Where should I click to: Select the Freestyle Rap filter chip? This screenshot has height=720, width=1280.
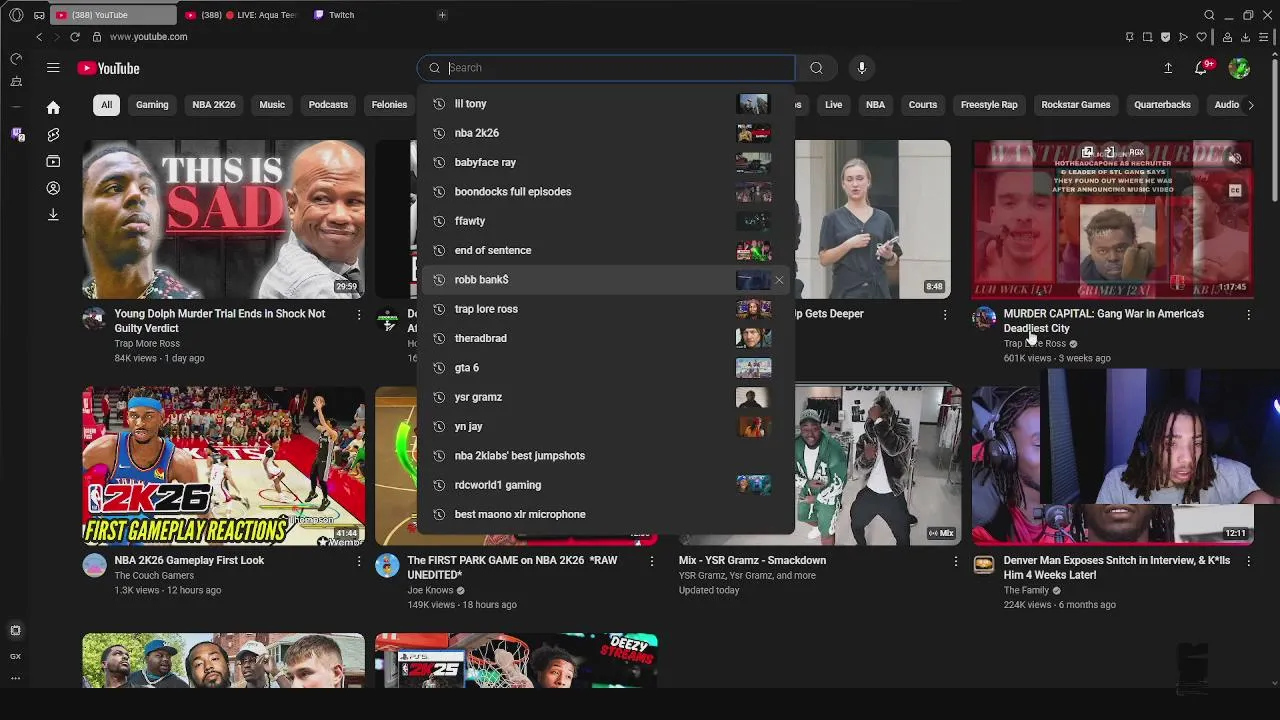tap(989, 105)
